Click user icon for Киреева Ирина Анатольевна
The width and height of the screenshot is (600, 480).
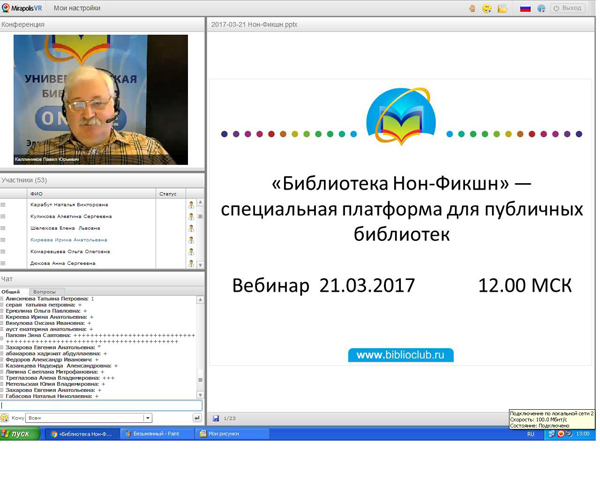click(x=191, y=240)
